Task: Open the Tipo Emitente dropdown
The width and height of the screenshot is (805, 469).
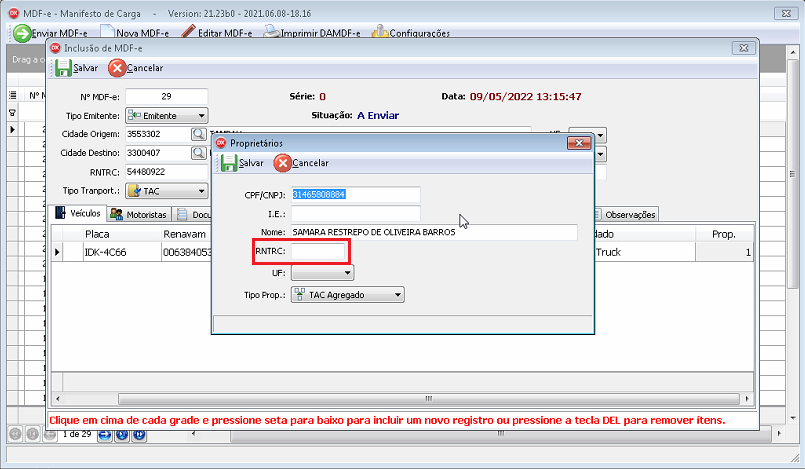Action: tap(167, 115)
